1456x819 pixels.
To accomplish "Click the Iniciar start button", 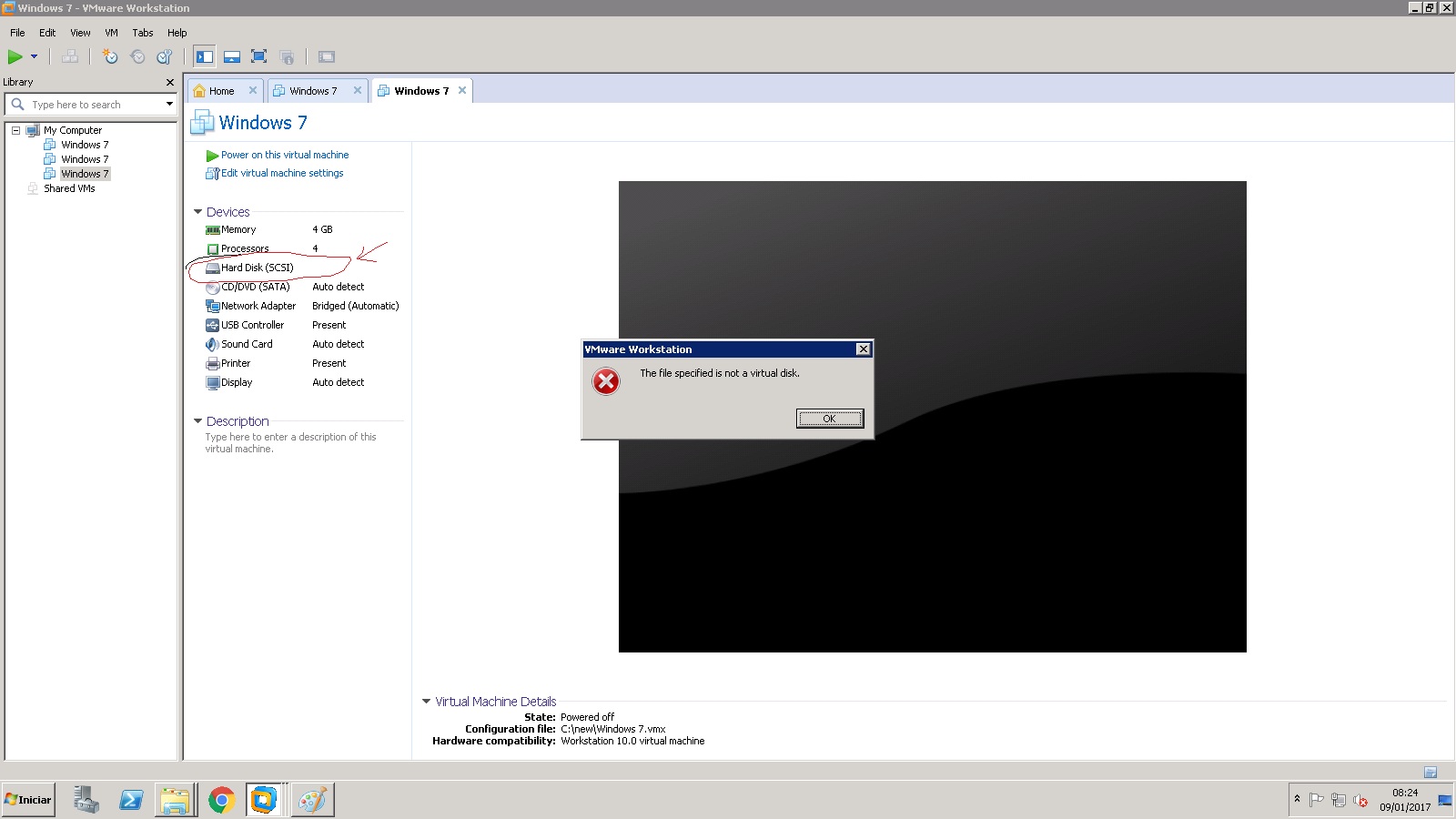I will point(28,800).
